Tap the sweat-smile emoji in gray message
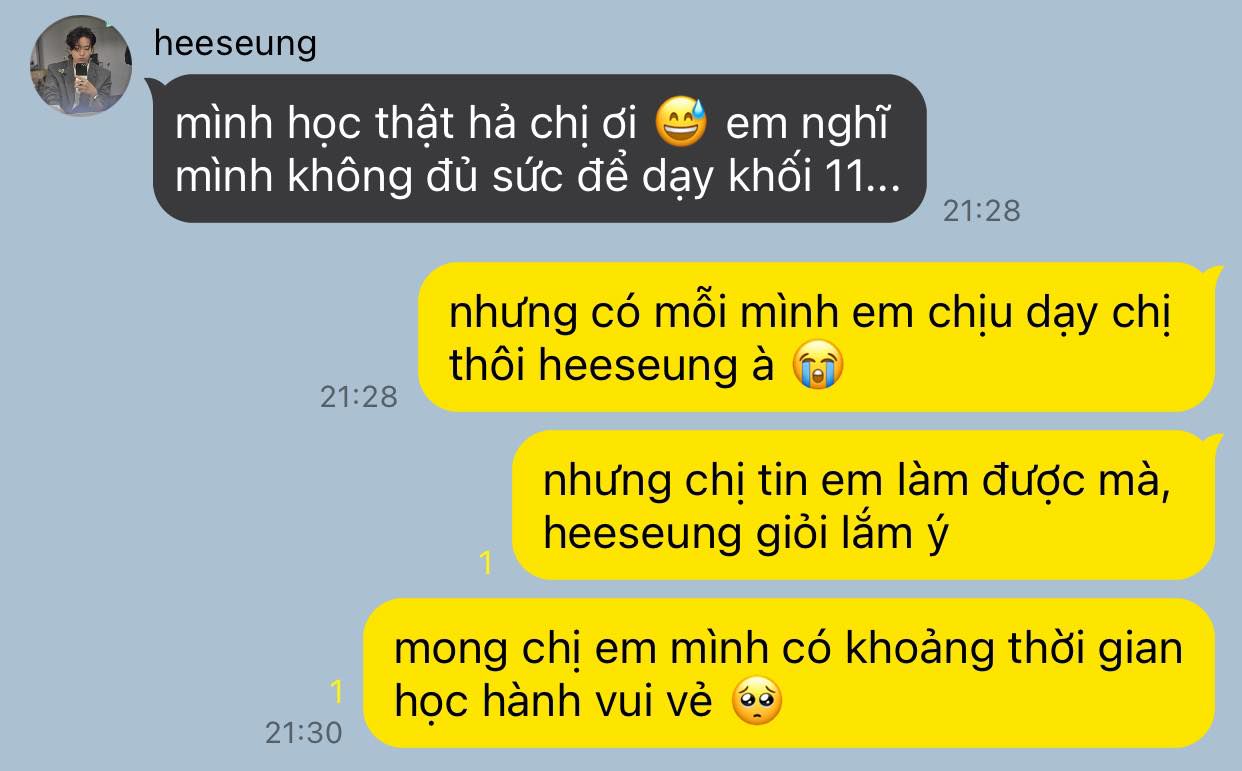 coord(681,124)
